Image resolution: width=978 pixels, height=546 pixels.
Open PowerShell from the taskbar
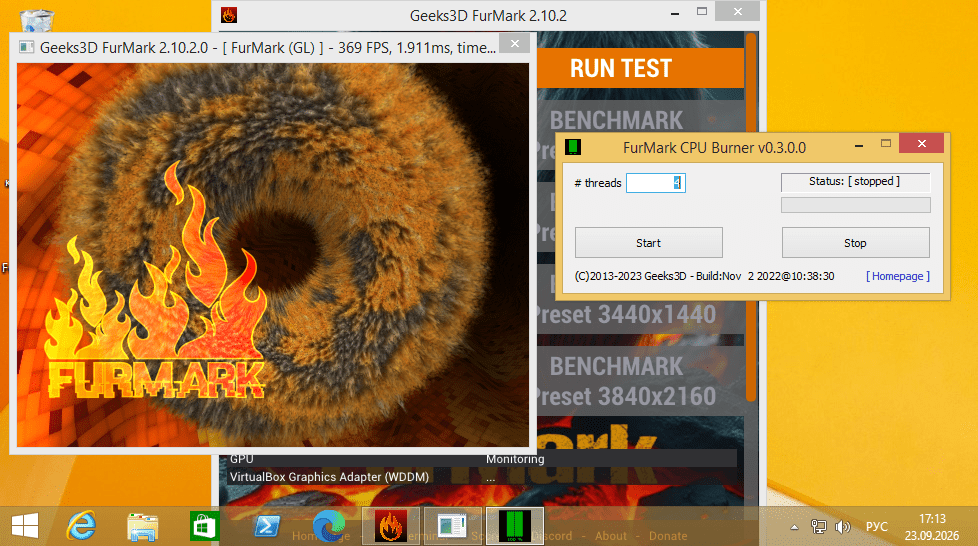267,526
